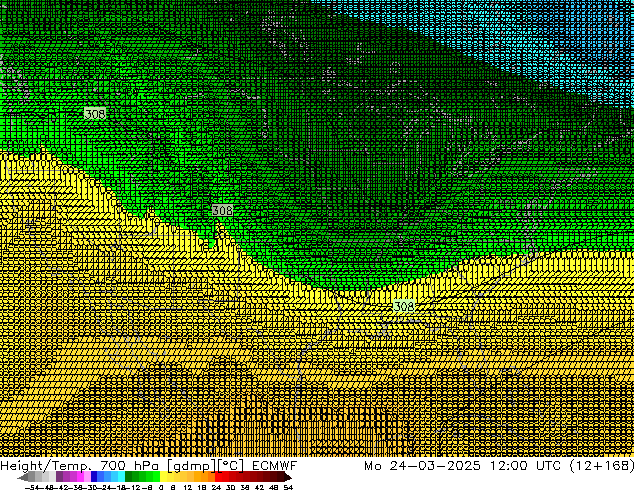Viewport: 634px width, 490px height.
Task: Click the 'Height/Temp.' title text
Action: tap(46, 466)
